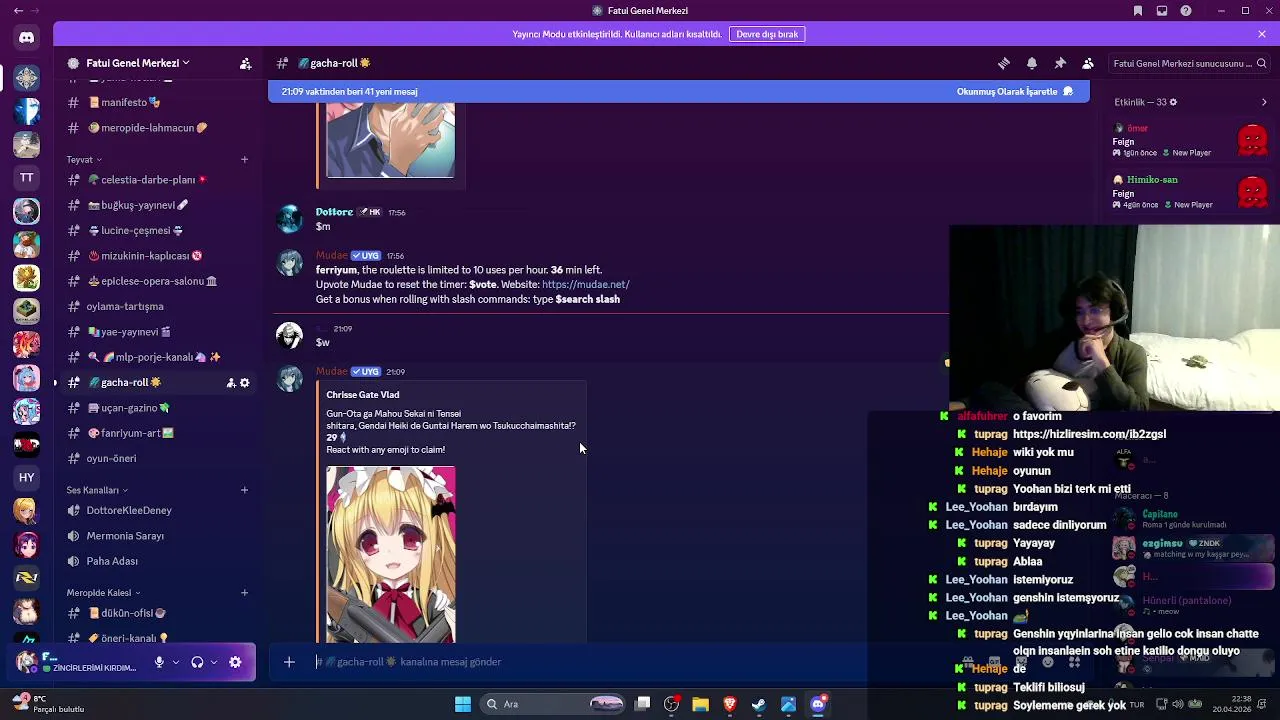The image size is (1280, 720).
Task: Open invite people icon beside server name
Action: coord(245,63)
